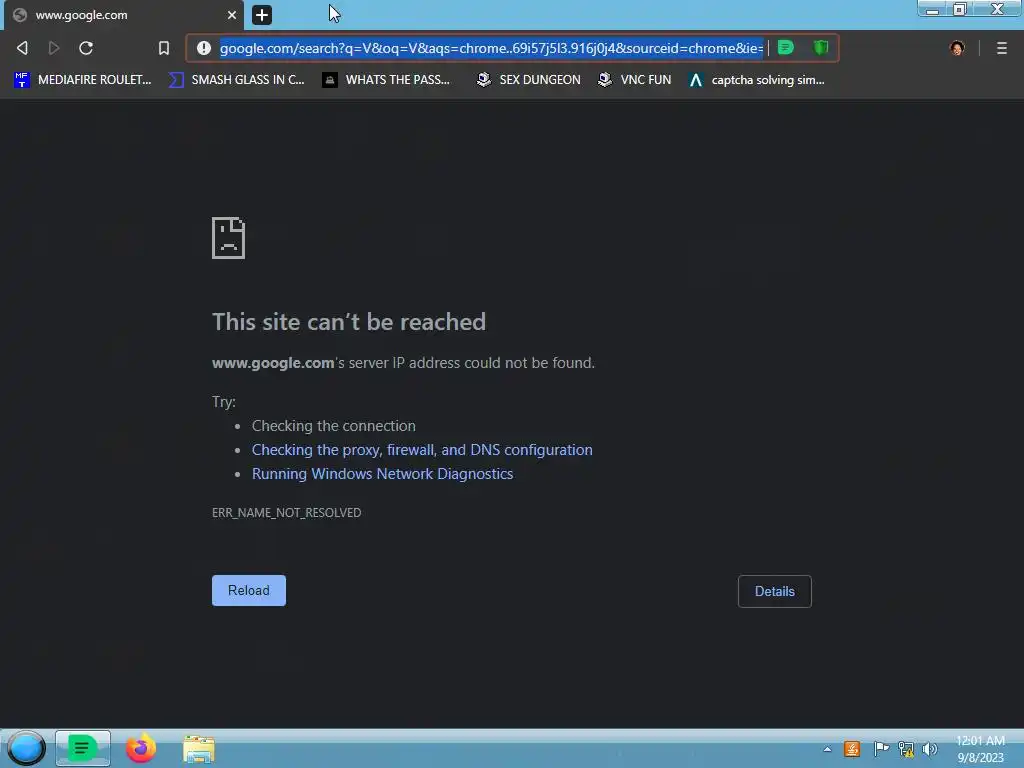Show hidden tray icons arrow
This screenshot has width=1024, height=768.
[827, 749]
